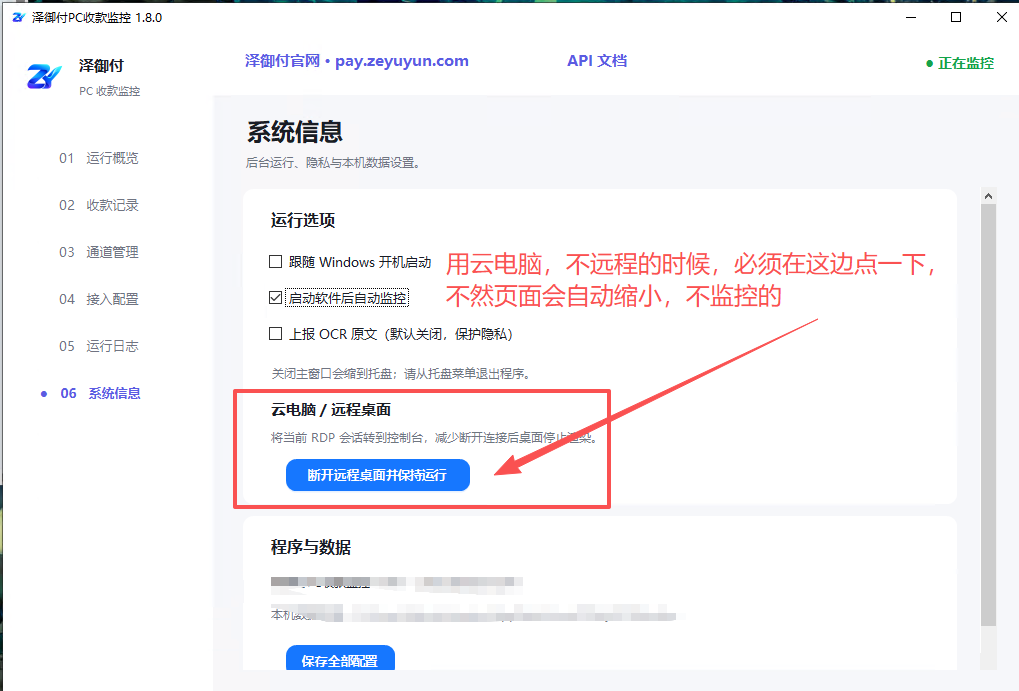Click 断开远程桌面并保持运行 button
The image size is (1019, 691).
(x=378, y=475)
